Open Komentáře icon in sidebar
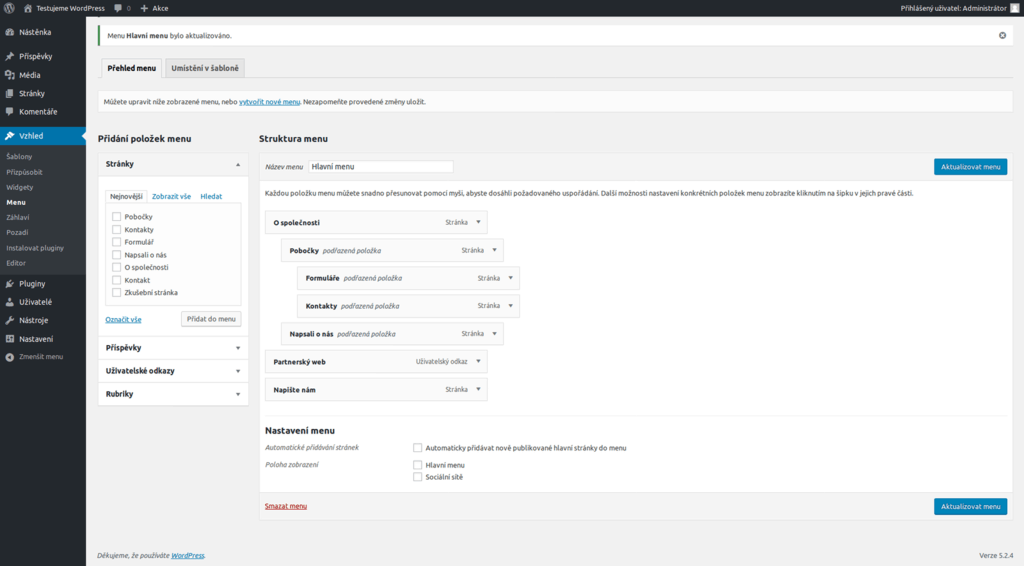 tap(10, 112)
